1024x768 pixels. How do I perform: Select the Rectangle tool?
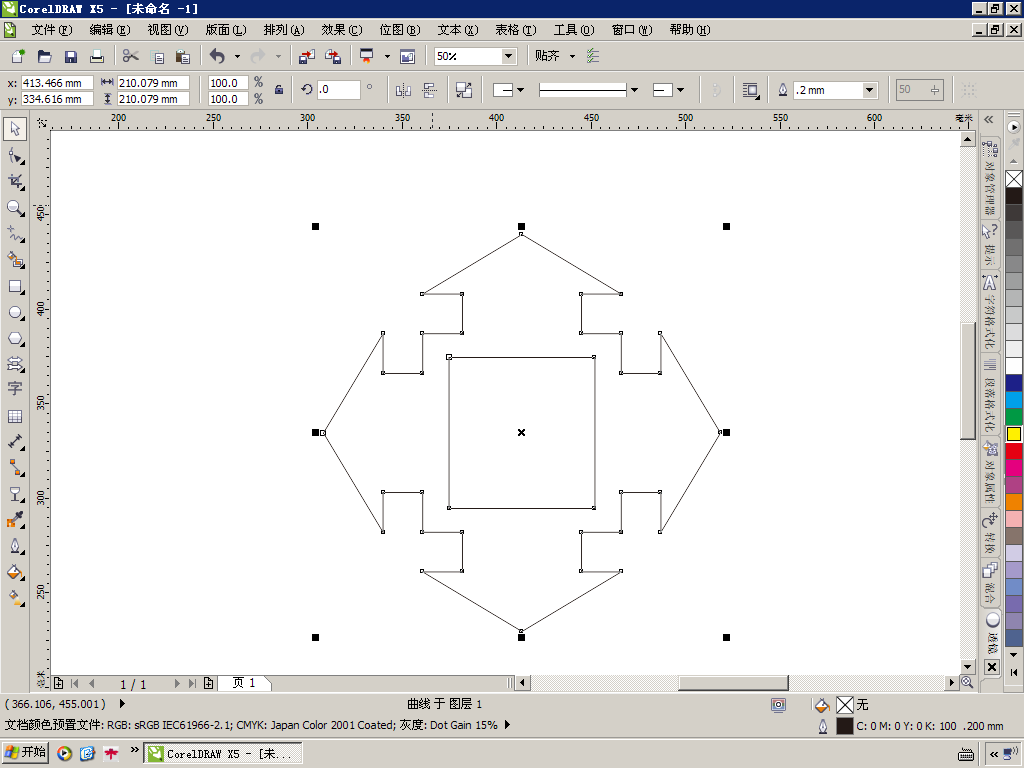coord(15,287)
